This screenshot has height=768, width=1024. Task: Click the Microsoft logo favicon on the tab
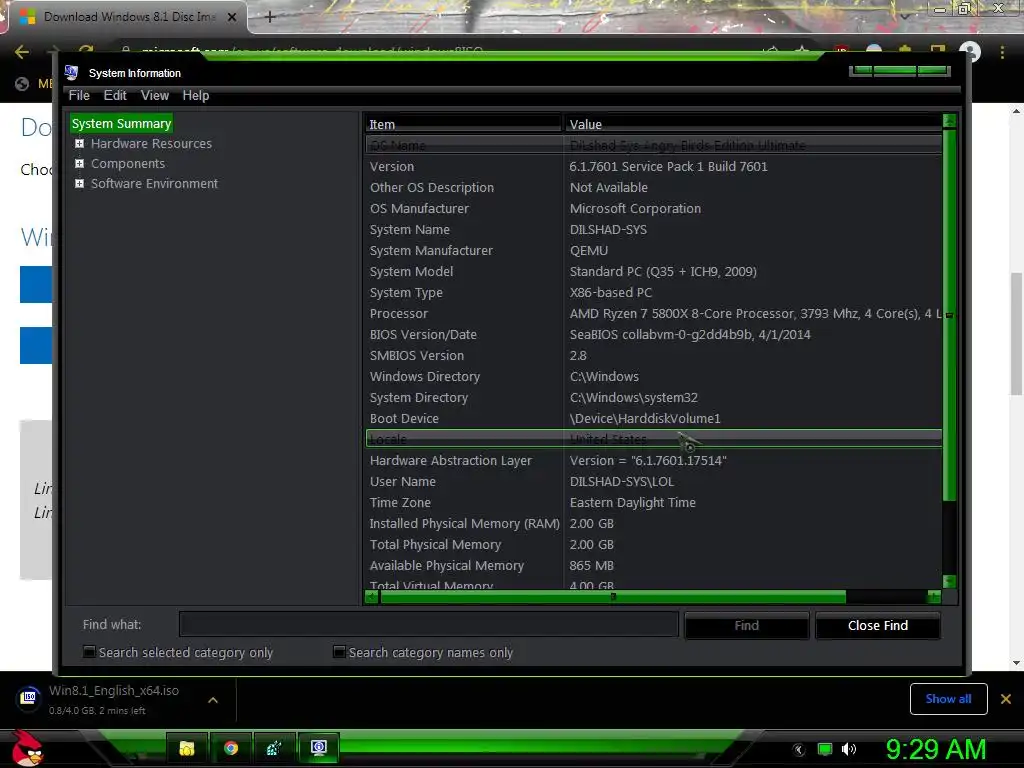pos(27,17)
